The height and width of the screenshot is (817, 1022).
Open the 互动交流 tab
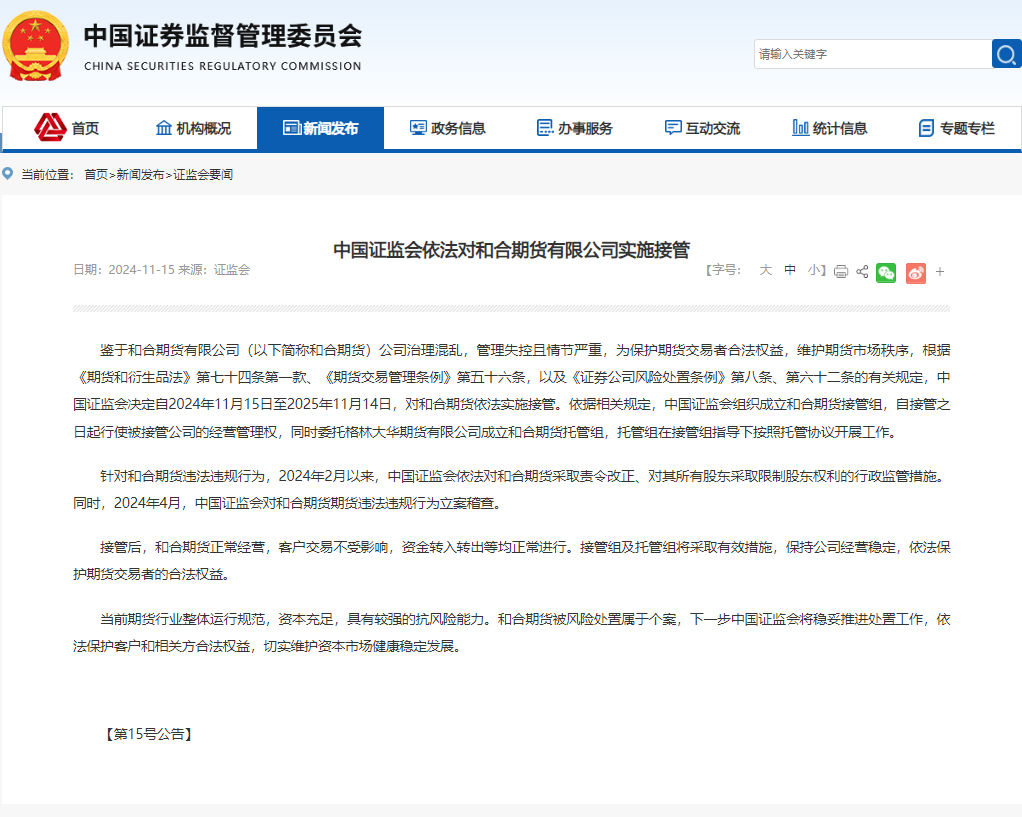coord(702,128)
